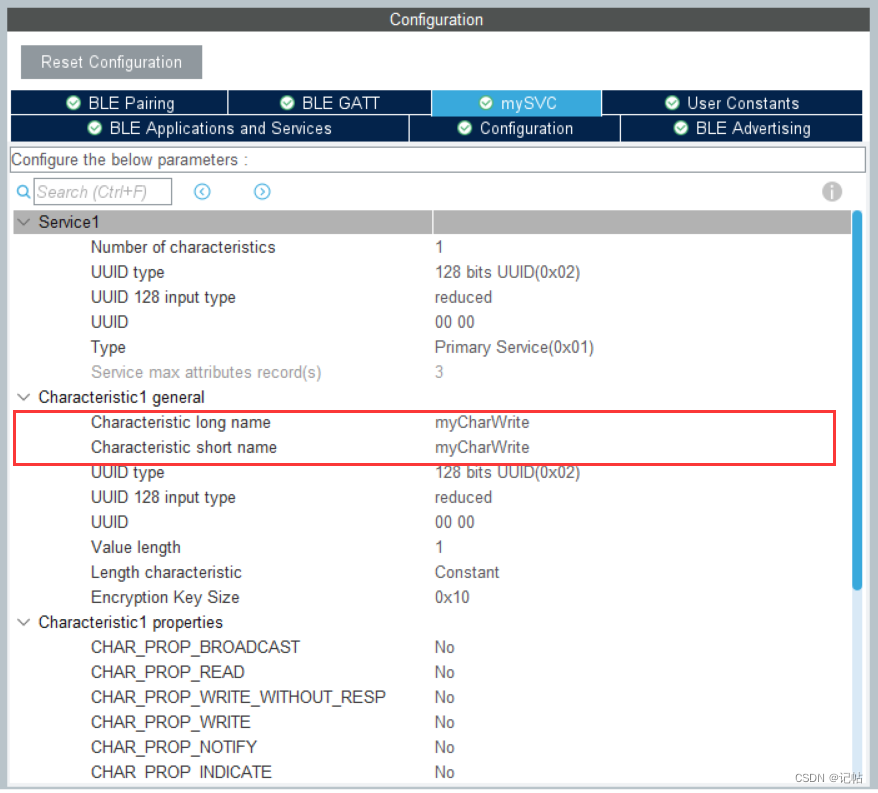Image resolution: width=878 pixels, height=793 pixels.
Task: Click the Value length label
Action: pos(136,548)
